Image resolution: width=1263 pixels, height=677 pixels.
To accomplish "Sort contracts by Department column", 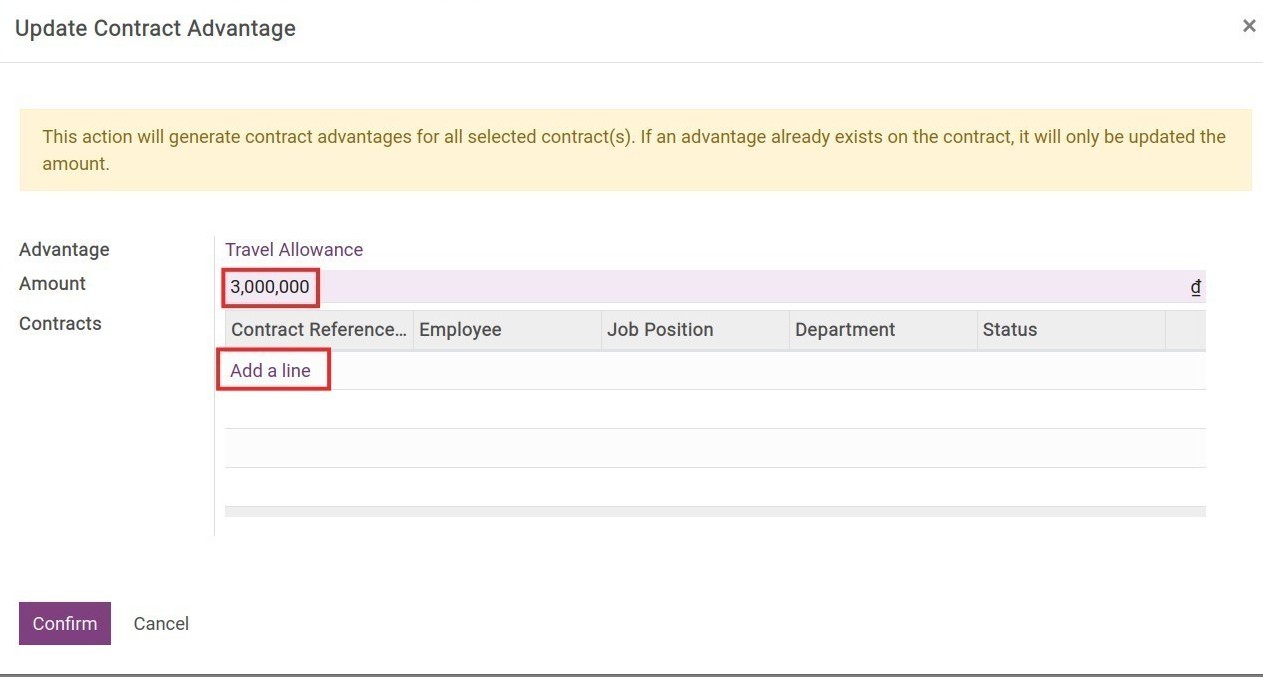I will point(845,330).
